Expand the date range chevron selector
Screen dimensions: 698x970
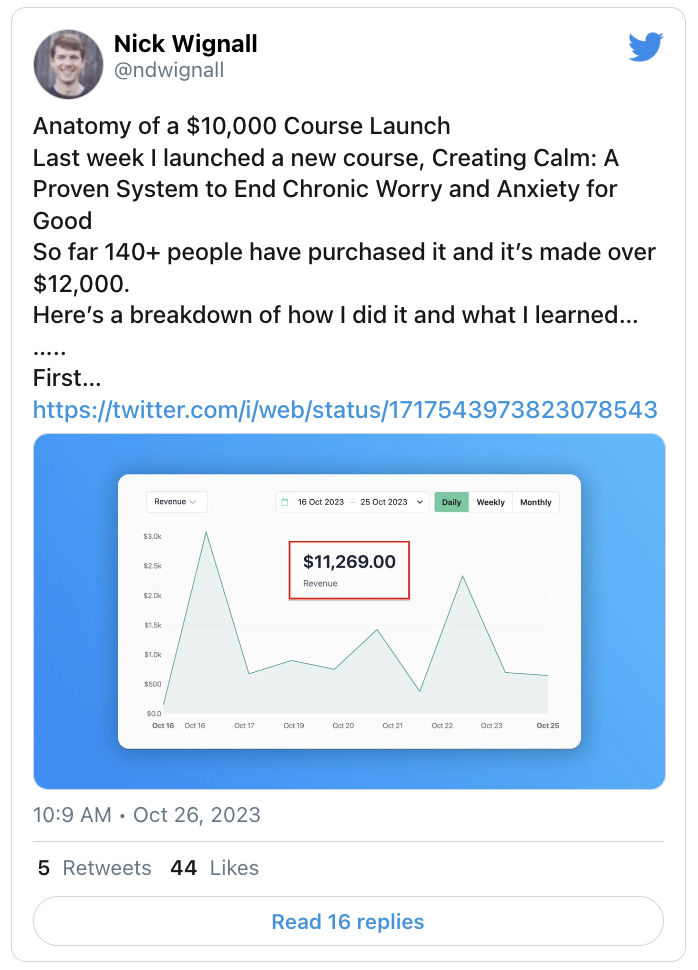[420, 502]
